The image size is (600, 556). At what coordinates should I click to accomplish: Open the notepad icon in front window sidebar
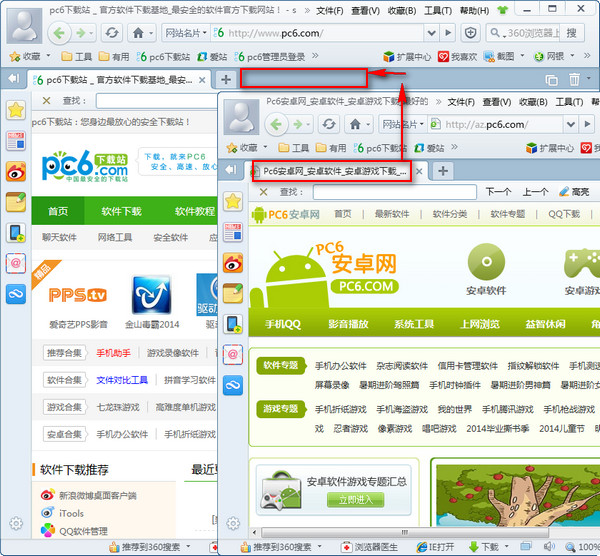233,293
